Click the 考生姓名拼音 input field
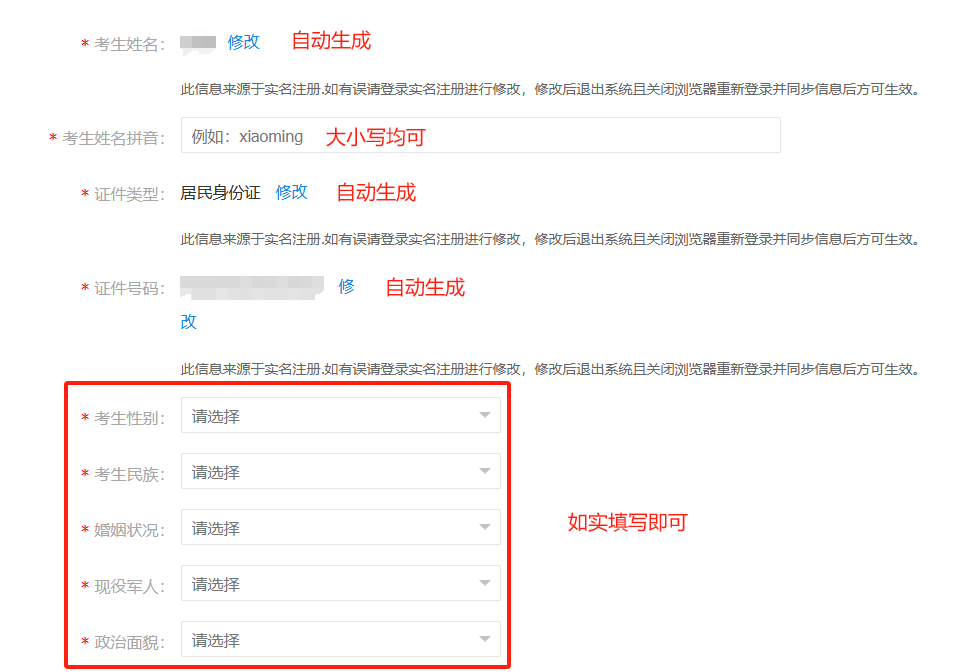Screen dimensions: 960x672 (x=400, y=137)
